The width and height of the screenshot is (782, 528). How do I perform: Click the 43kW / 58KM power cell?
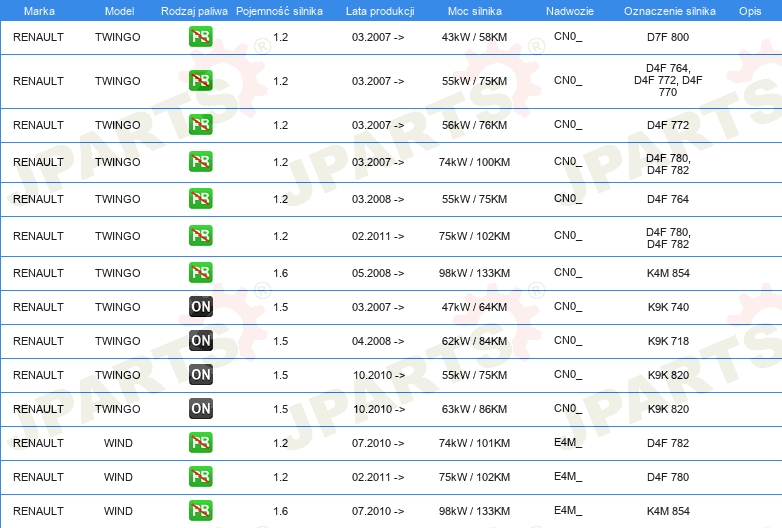click(x=474, y=37)
